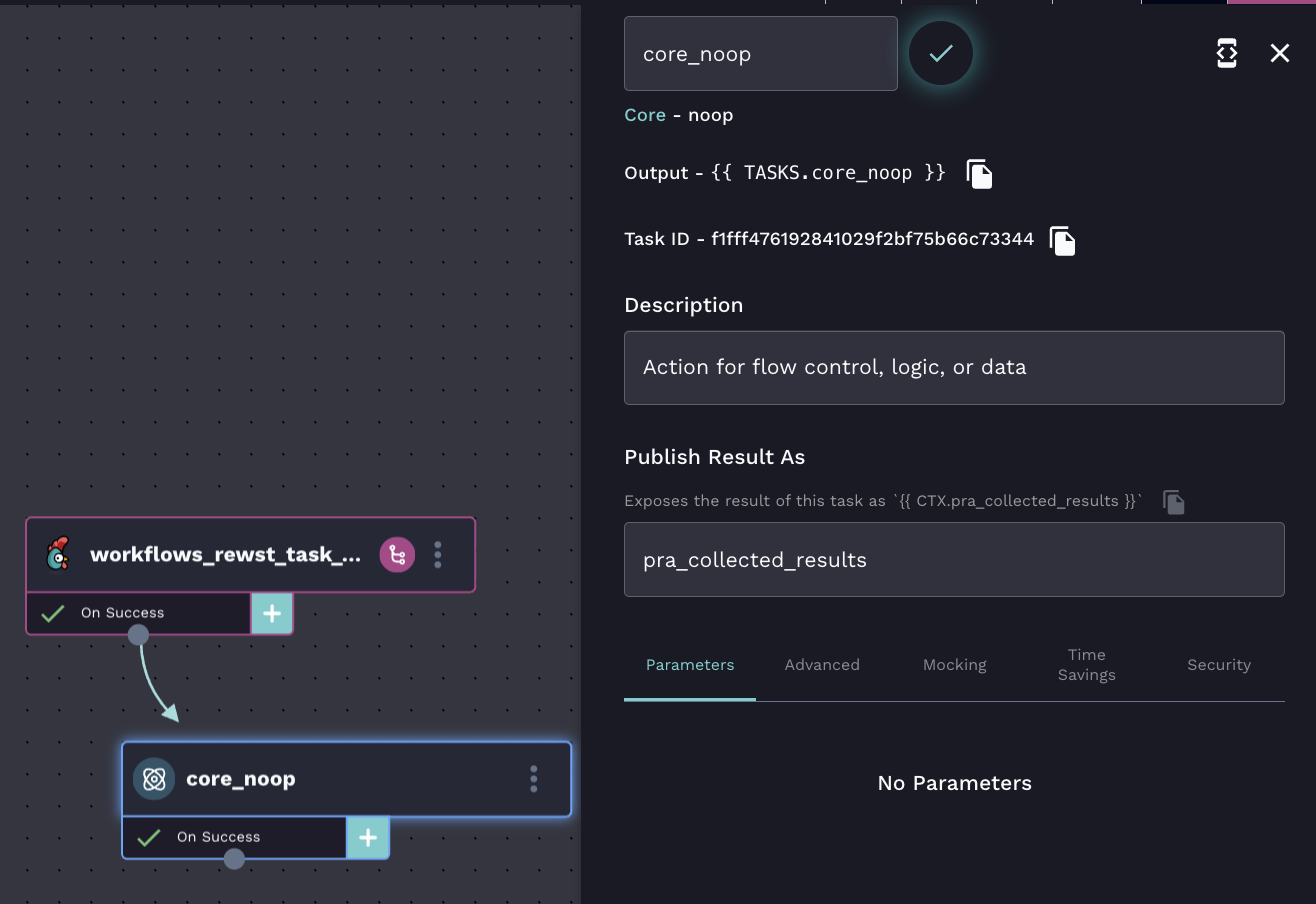
Task: Switch to the Mocking tab
Action: tap(954, 665)
